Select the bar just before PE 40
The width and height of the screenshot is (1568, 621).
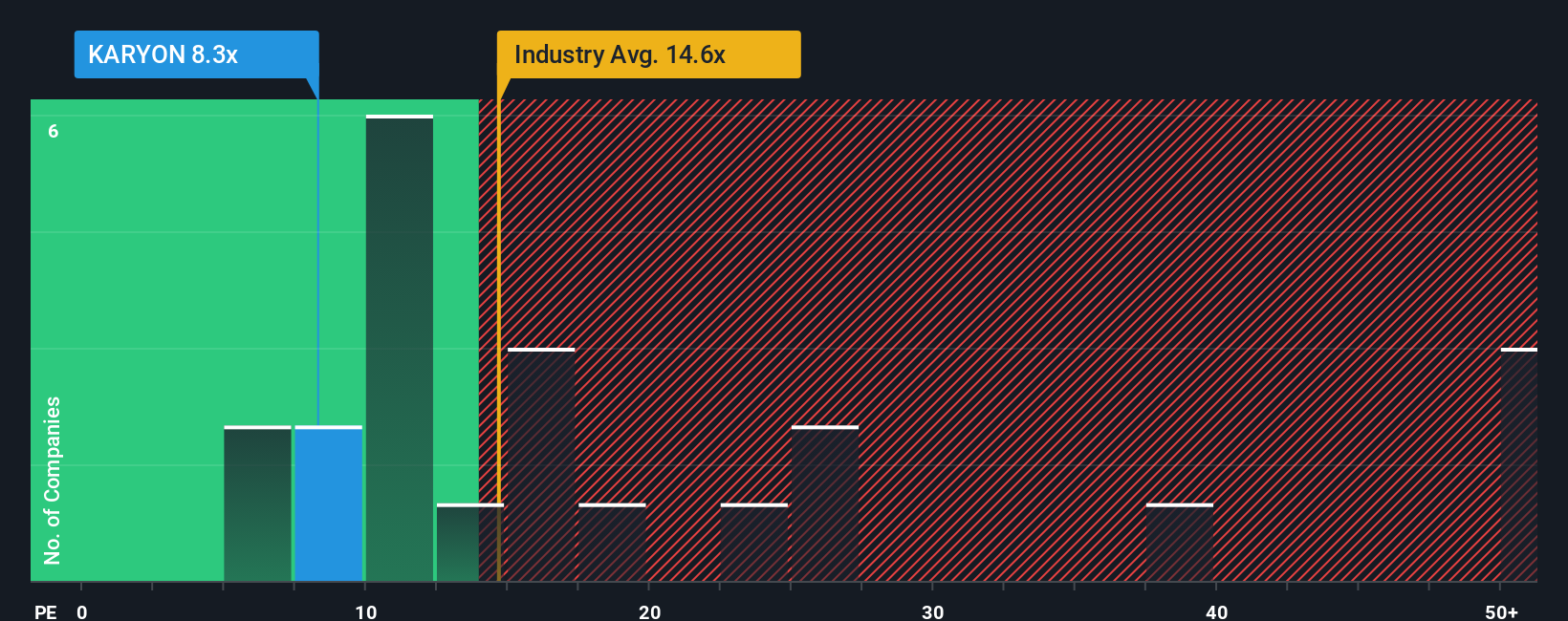click(x=1180, y=543)
